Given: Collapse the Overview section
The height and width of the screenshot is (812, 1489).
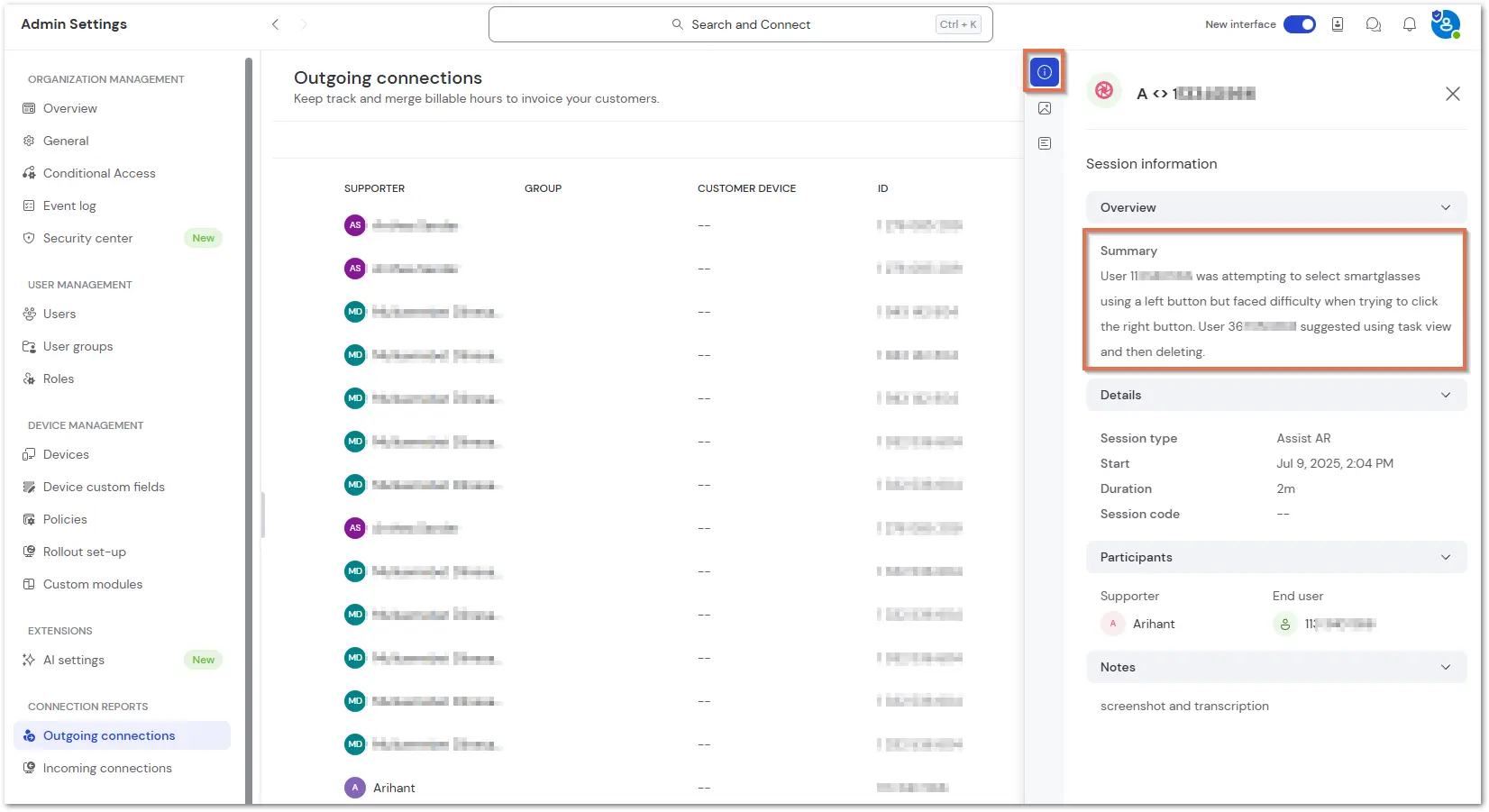Looking at the screenshot, I should (x=1276, y=207).
